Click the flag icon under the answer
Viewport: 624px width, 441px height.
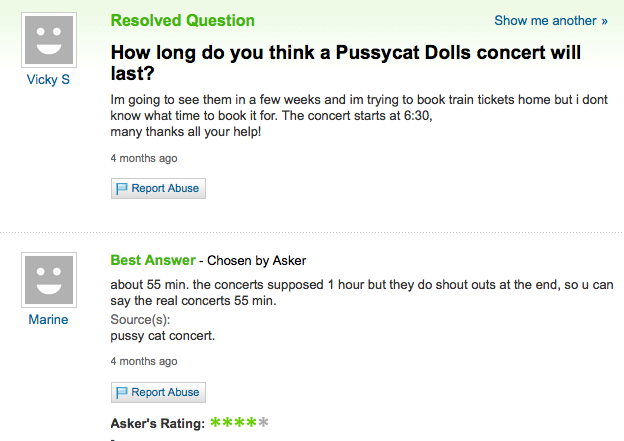[121, 392]
